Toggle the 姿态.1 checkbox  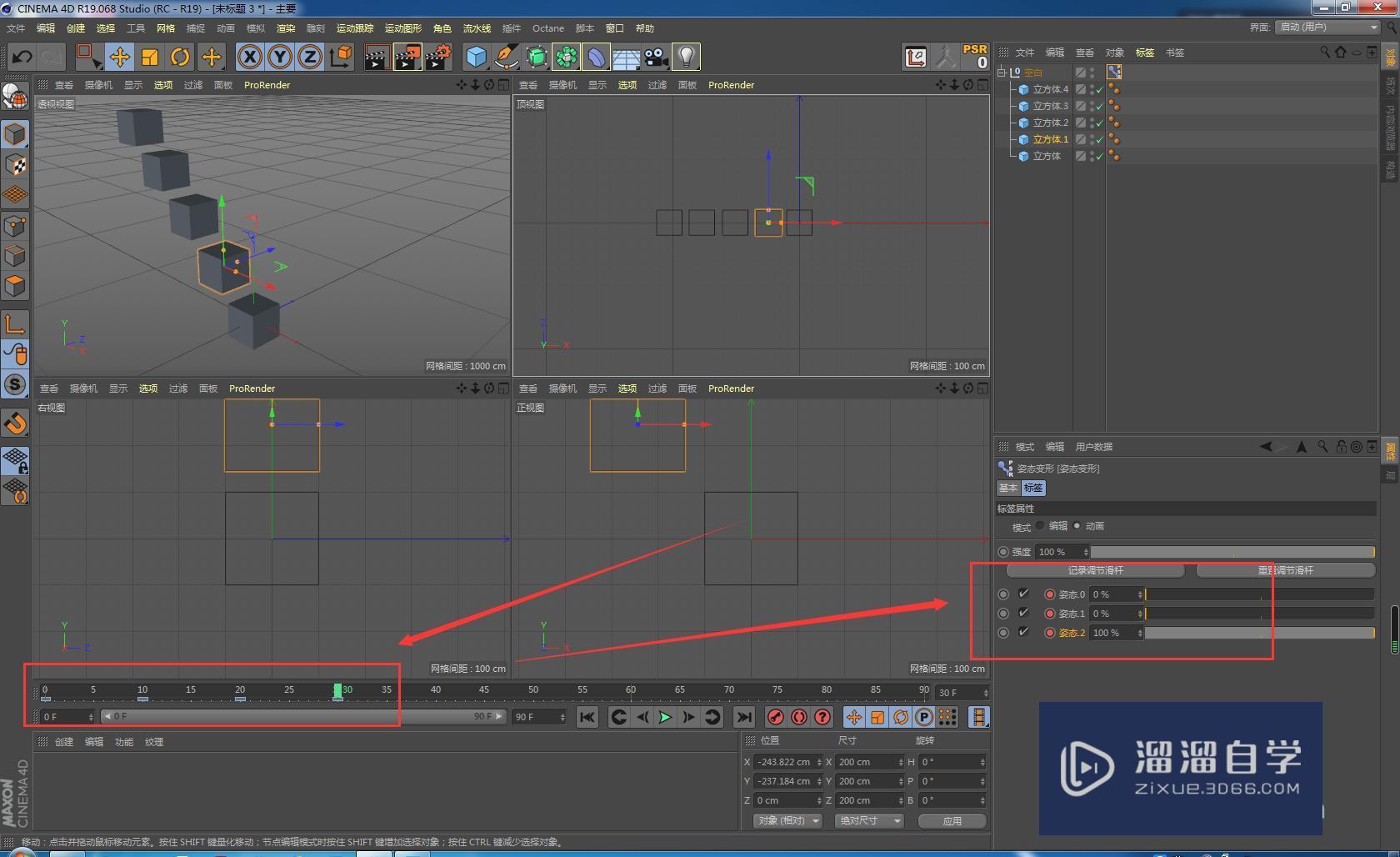[x=1023, y=613]
